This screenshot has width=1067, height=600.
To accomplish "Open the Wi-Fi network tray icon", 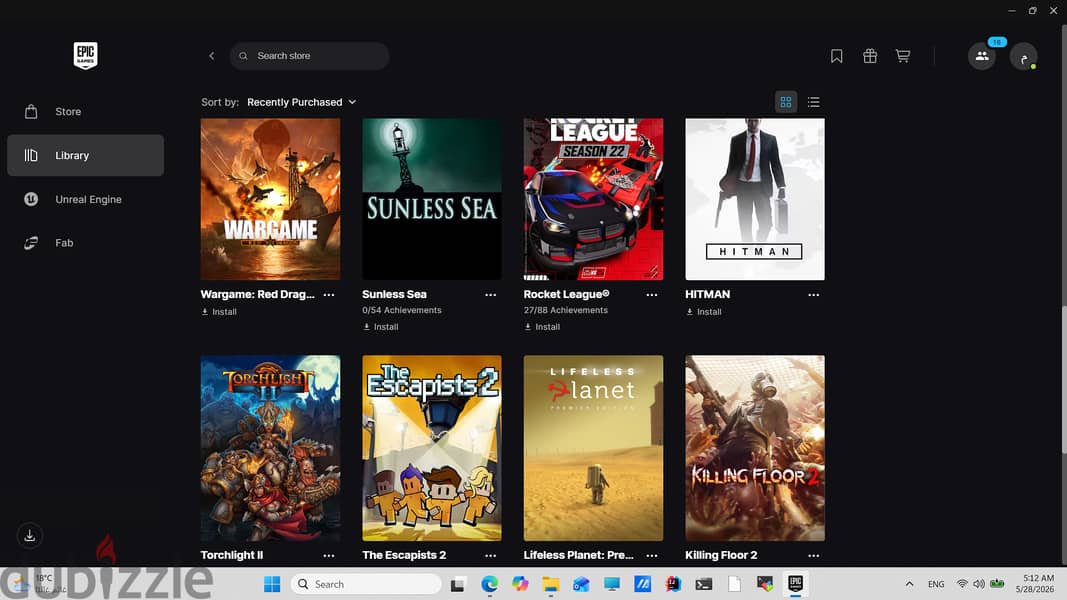I will tap(962, 584).
